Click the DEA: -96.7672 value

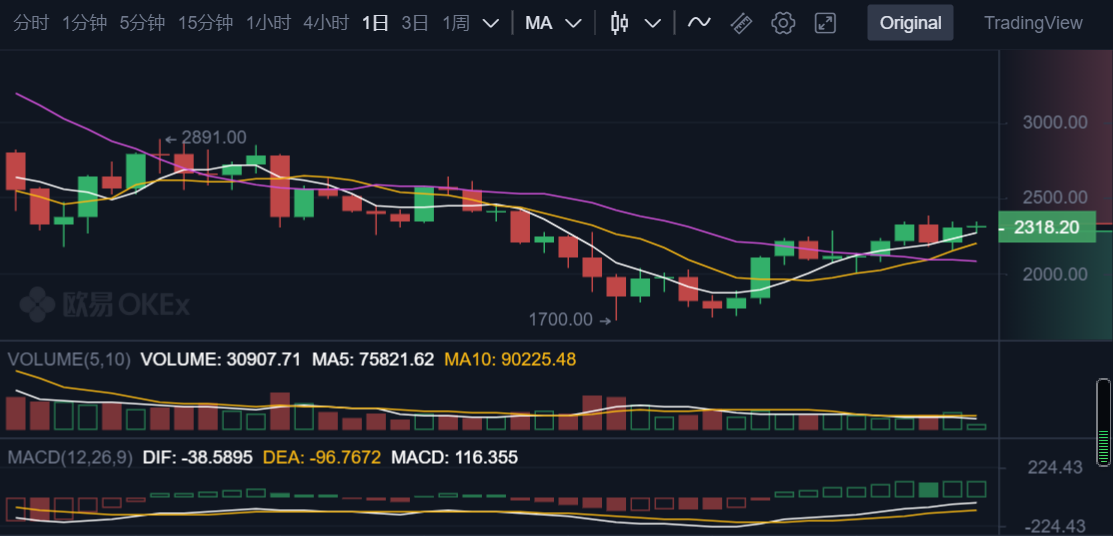(322, 457)
